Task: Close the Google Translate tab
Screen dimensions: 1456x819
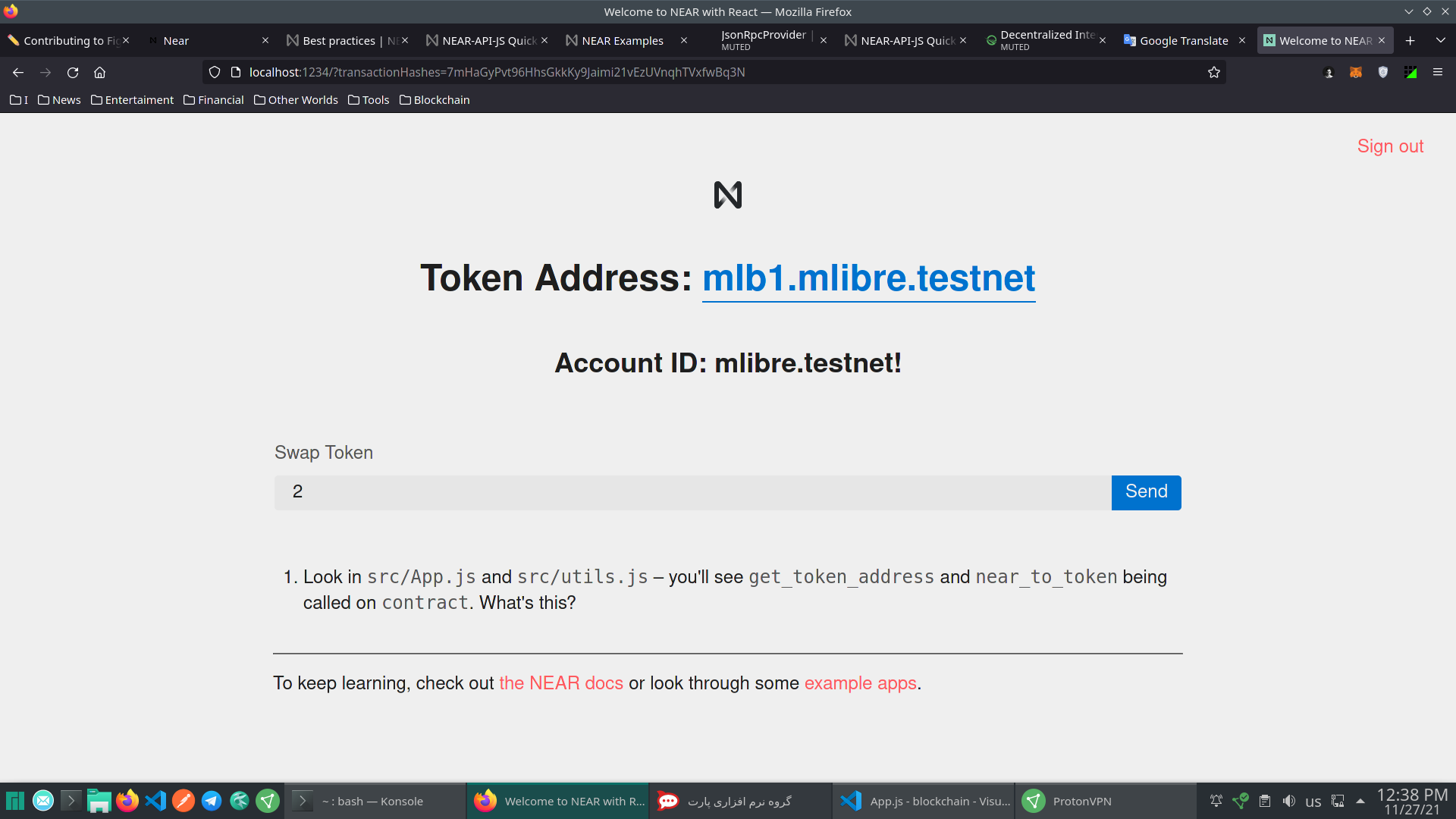Action: click(x=1242, y=40)
